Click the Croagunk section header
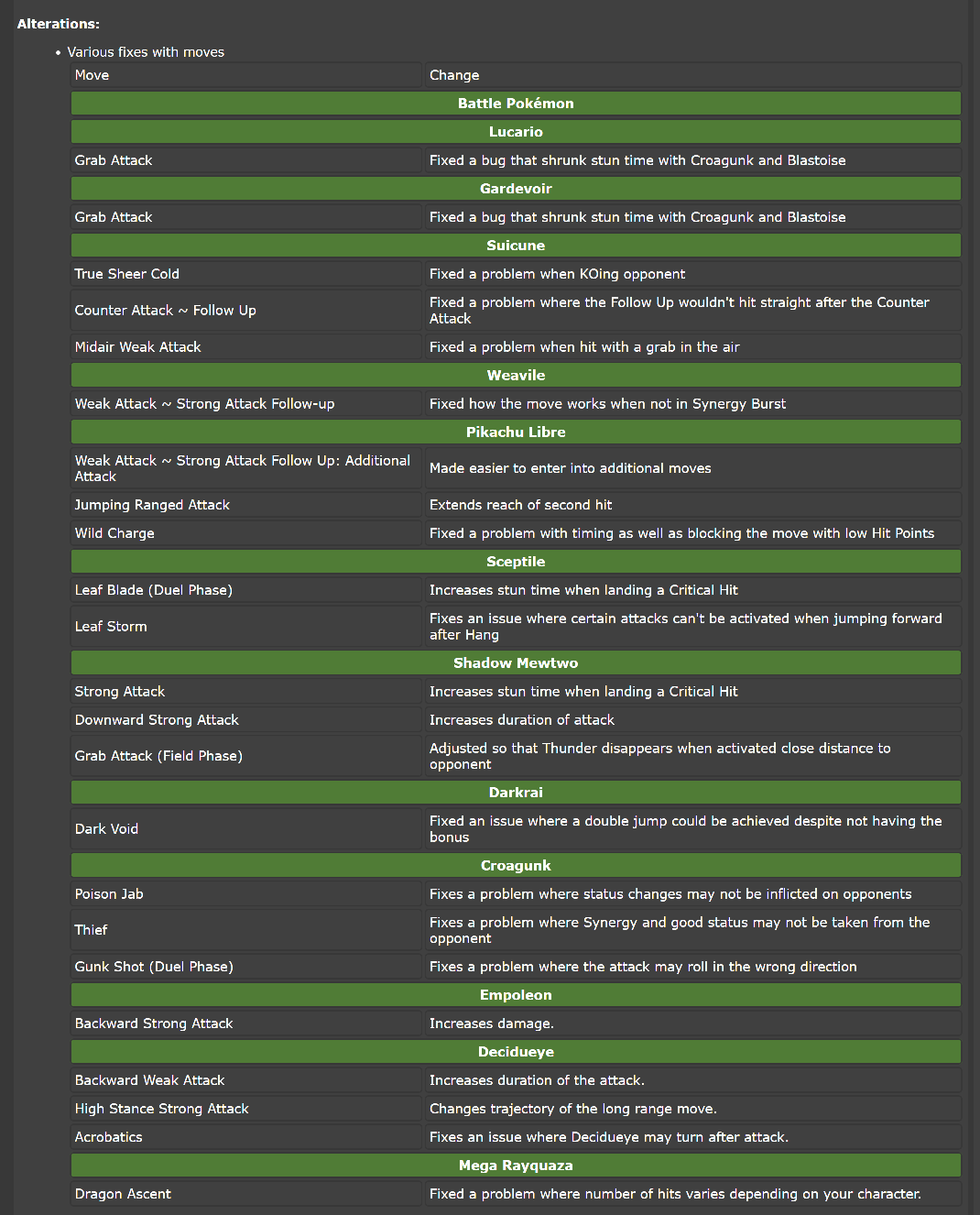980x1215 pixels. point(516,866)
